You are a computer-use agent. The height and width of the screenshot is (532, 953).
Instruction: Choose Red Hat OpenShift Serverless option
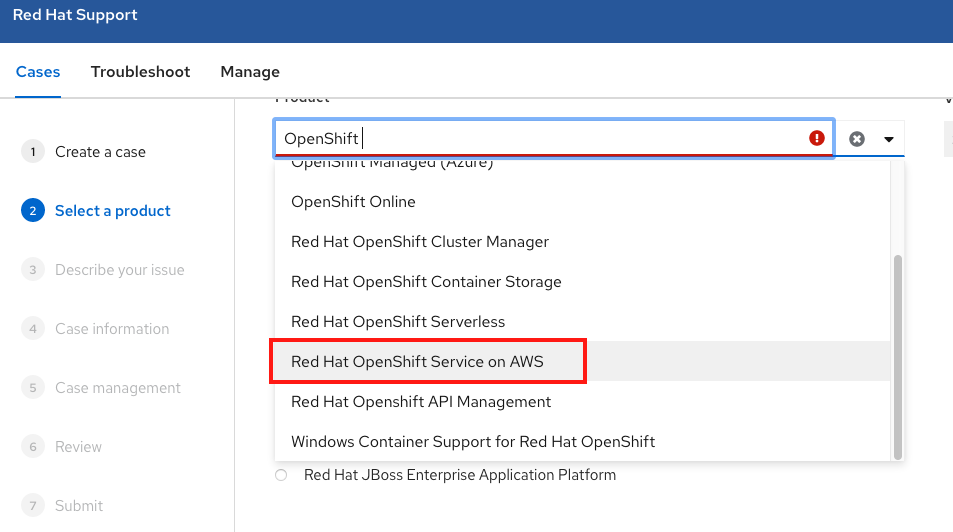pyautogui.click(x=398, y=322)
